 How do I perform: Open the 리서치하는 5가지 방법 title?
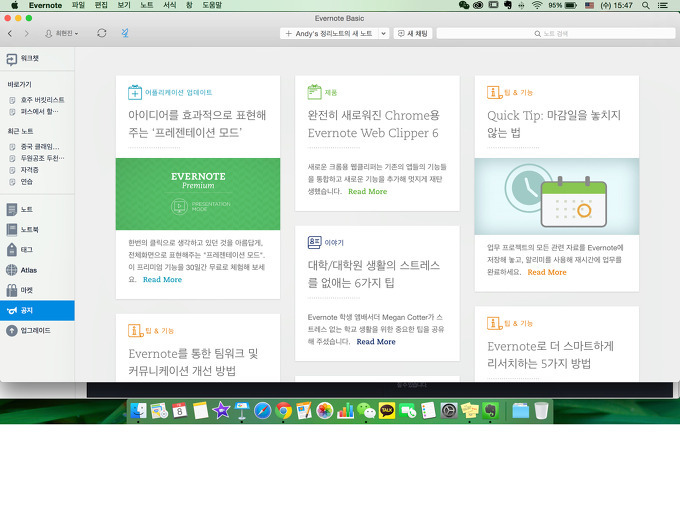coord(550,355)
